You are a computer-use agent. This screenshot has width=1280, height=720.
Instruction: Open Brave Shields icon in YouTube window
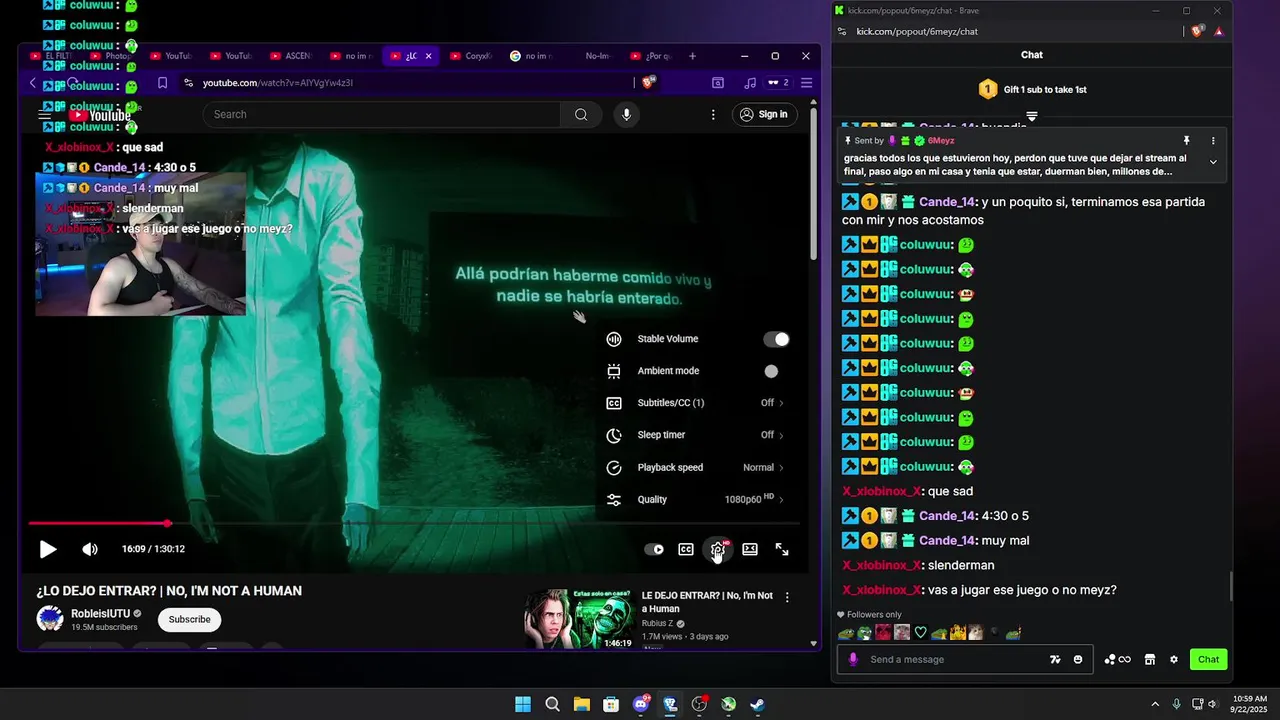(648, 83)
